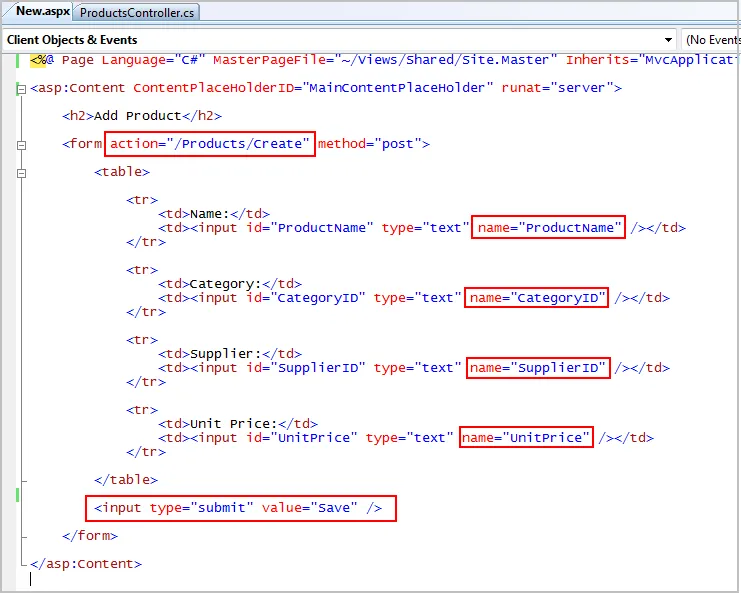
Task: Click the MasterPageFile attribute in Page directive
Action: click(x=385, y=60)
